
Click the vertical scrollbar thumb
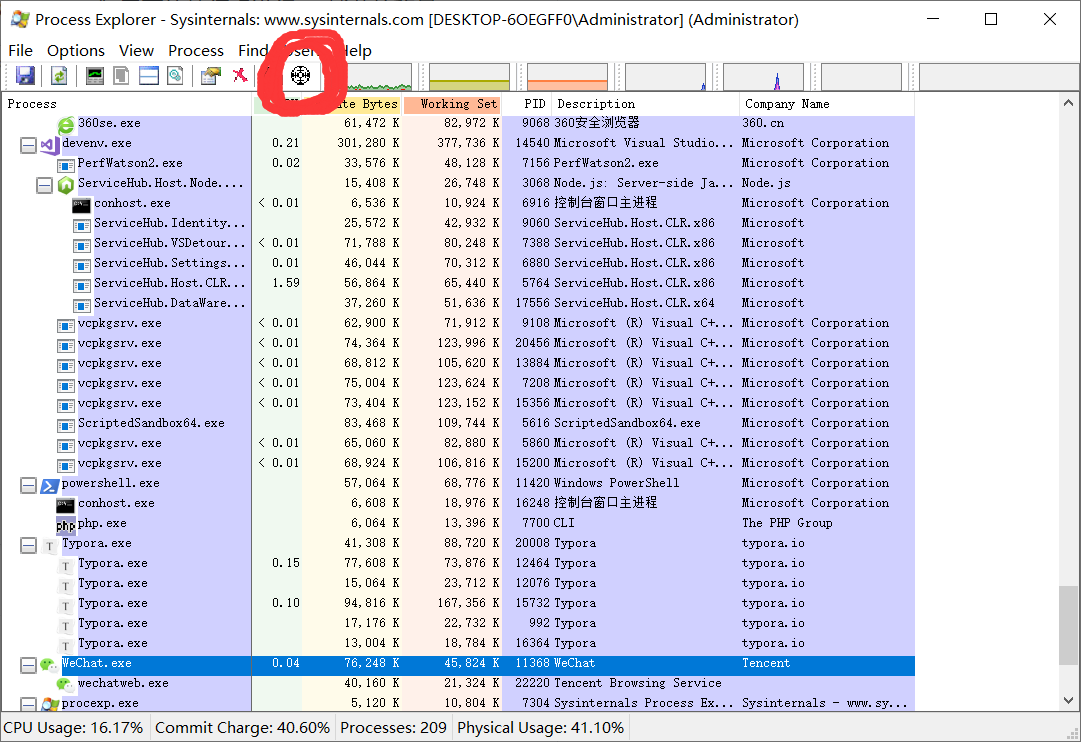coord(1068,625)
